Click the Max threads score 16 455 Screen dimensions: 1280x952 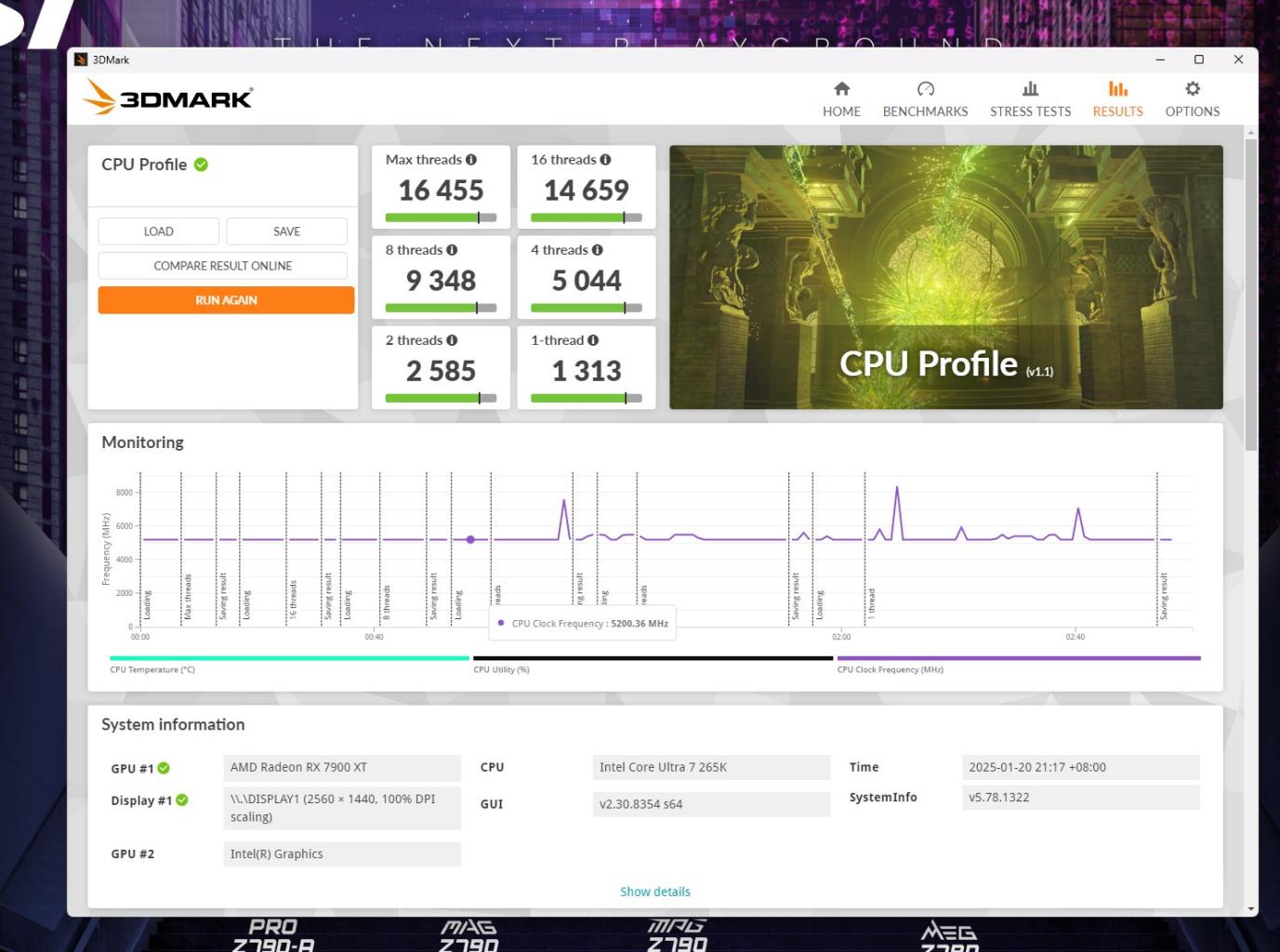(441, 191)
